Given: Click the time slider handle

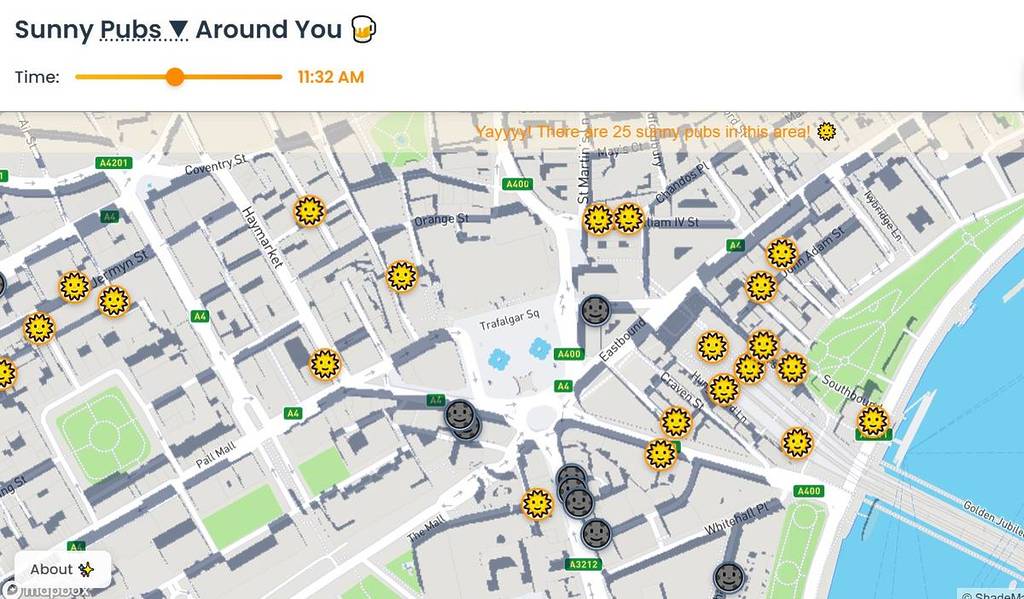Looking at the screenshot, I should click(x=175, y=76).
